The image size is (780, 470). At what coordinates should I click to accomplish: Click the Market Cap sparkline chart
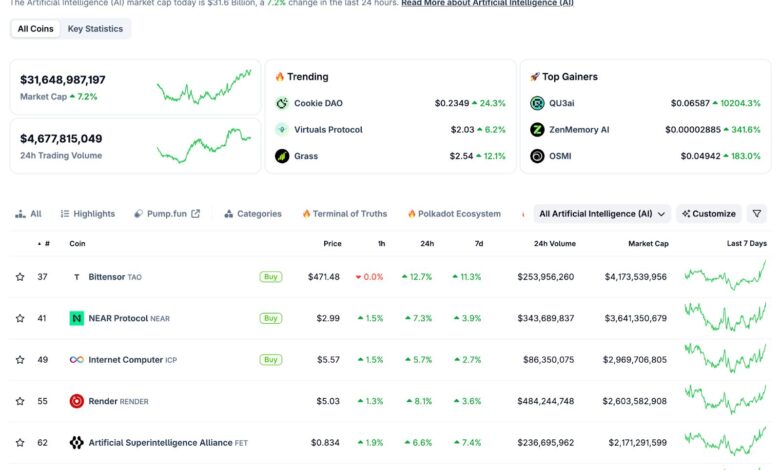pyautogui.click(x=204, y=87)
